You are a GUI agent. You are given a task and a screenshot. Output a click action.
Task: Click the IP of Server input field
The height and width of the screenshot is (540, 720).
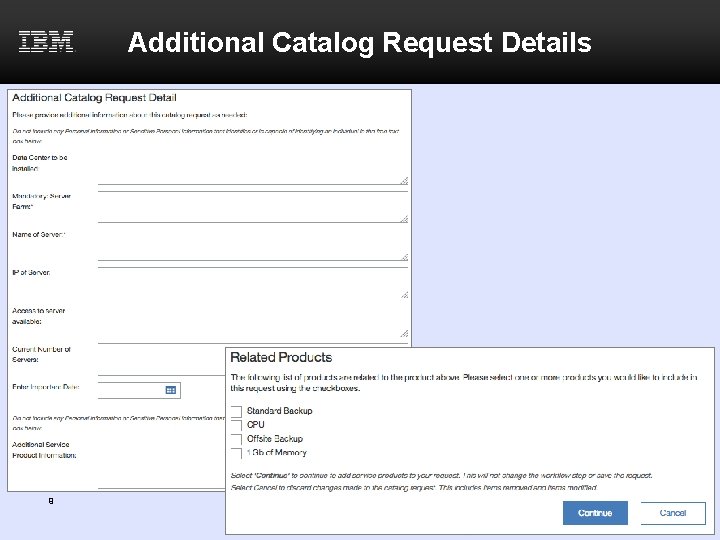[250, 286]
